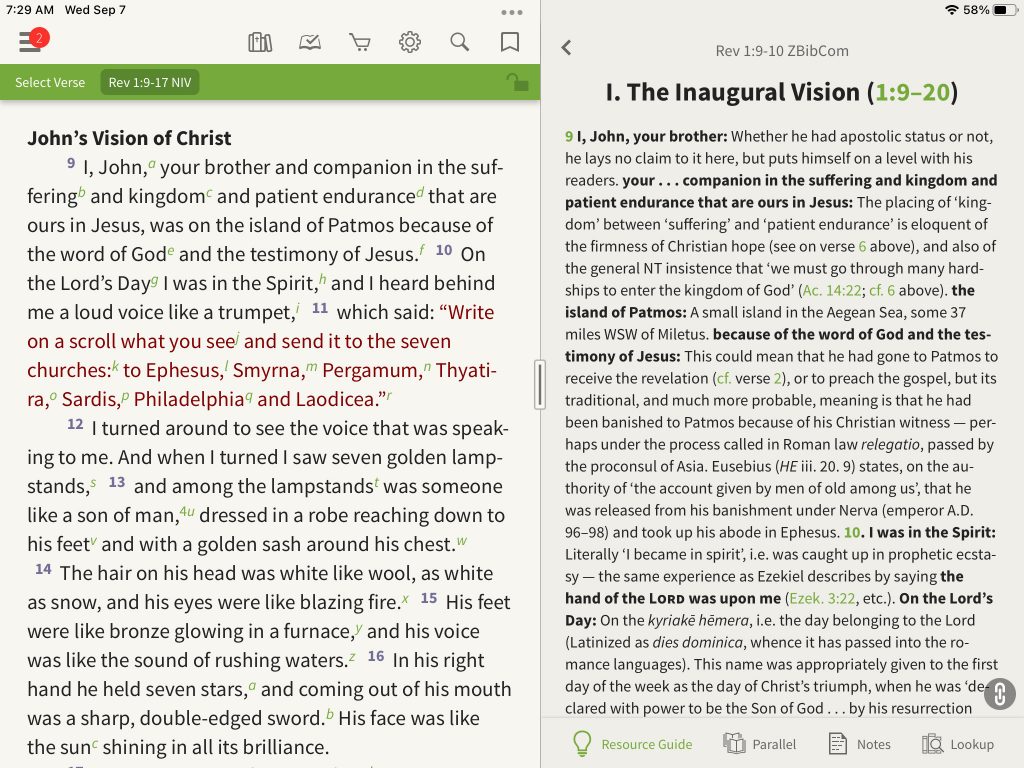1024x768 pixels.
Task: Toggle the sync lock icon in green bar
Action: [x=517, y=82]
